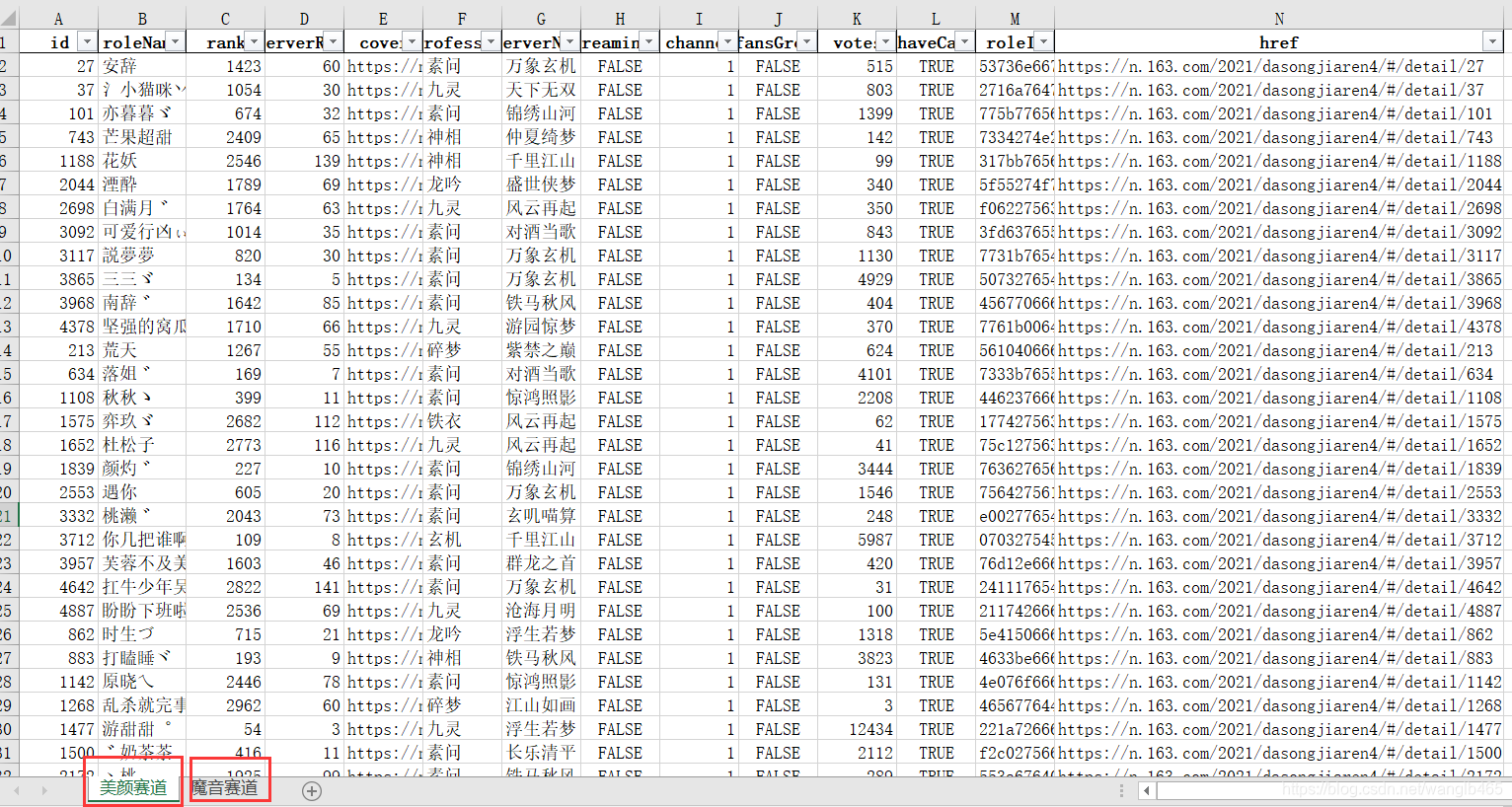Select column N header
This screenshot has height=807, width=1512.
pos(1279,19)
